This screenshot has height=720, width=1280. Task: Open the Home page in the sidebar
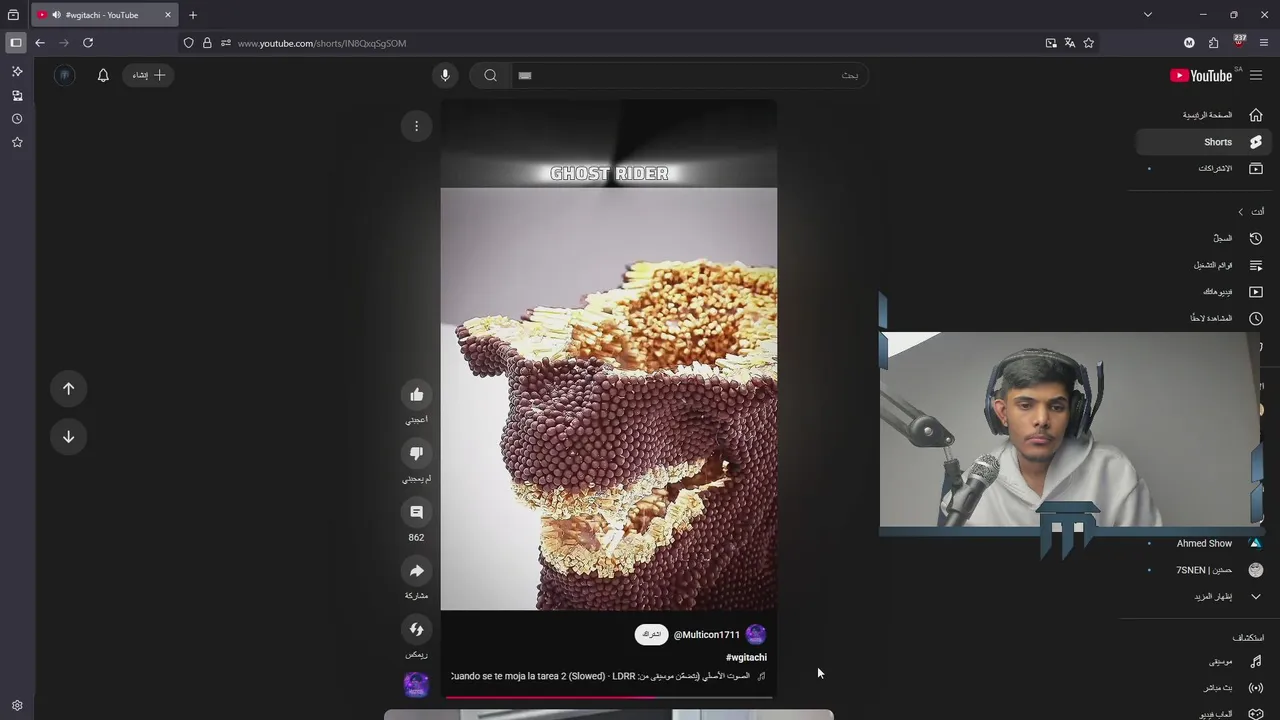[x=1203, y=115]
